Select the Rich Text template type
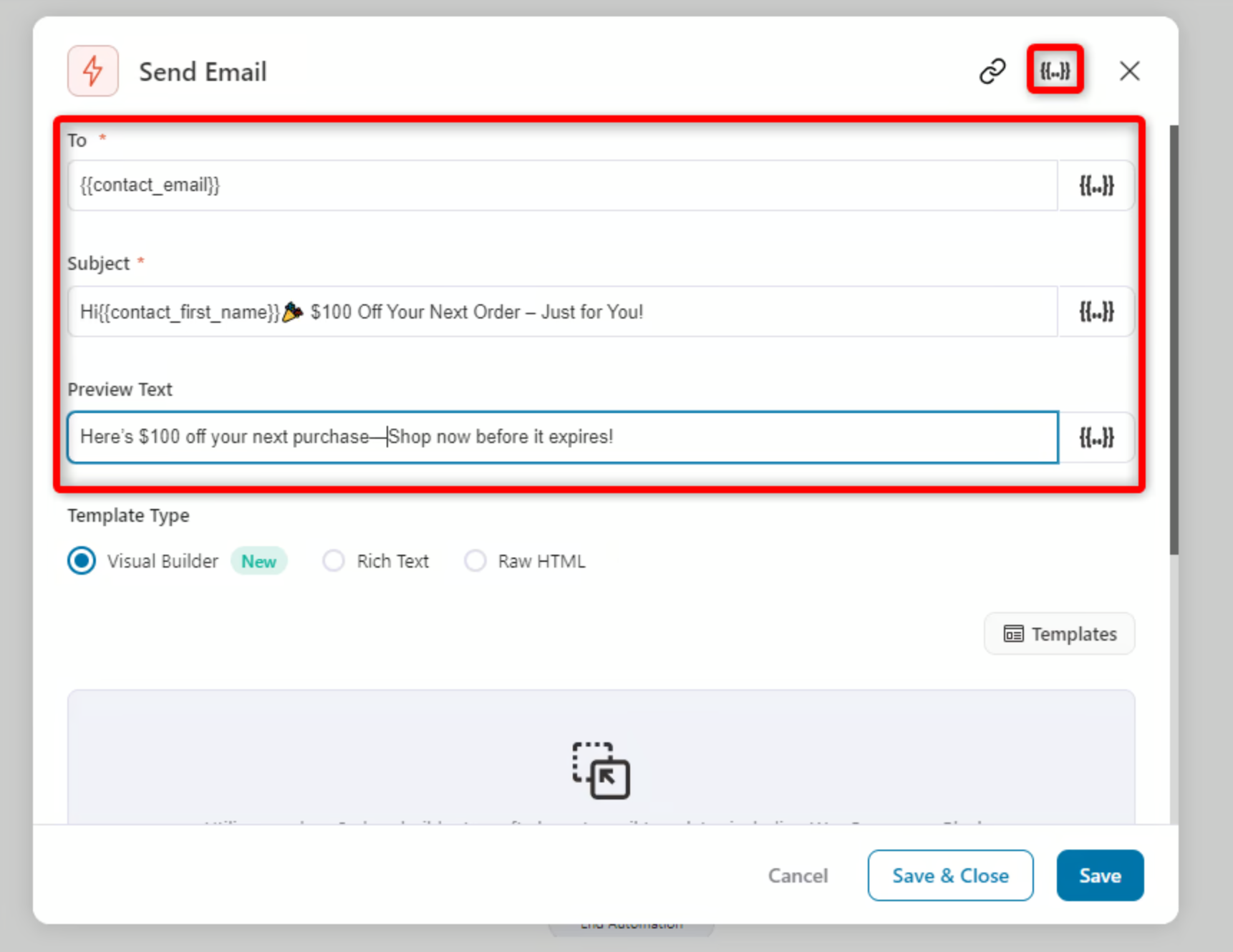Image resolution: width=1233 pixels, height=952 pixels. point(334,560)
